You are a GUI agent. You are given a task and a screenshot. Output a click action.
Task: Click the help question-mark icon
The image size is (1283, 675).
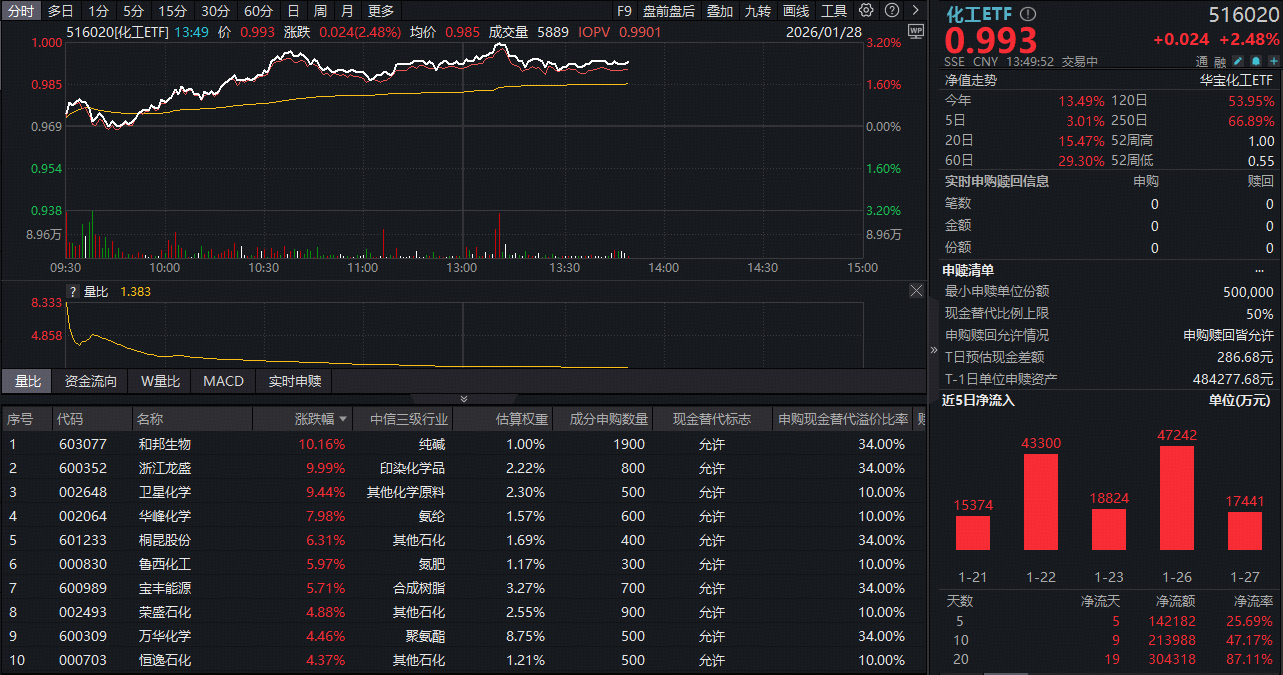892,12
